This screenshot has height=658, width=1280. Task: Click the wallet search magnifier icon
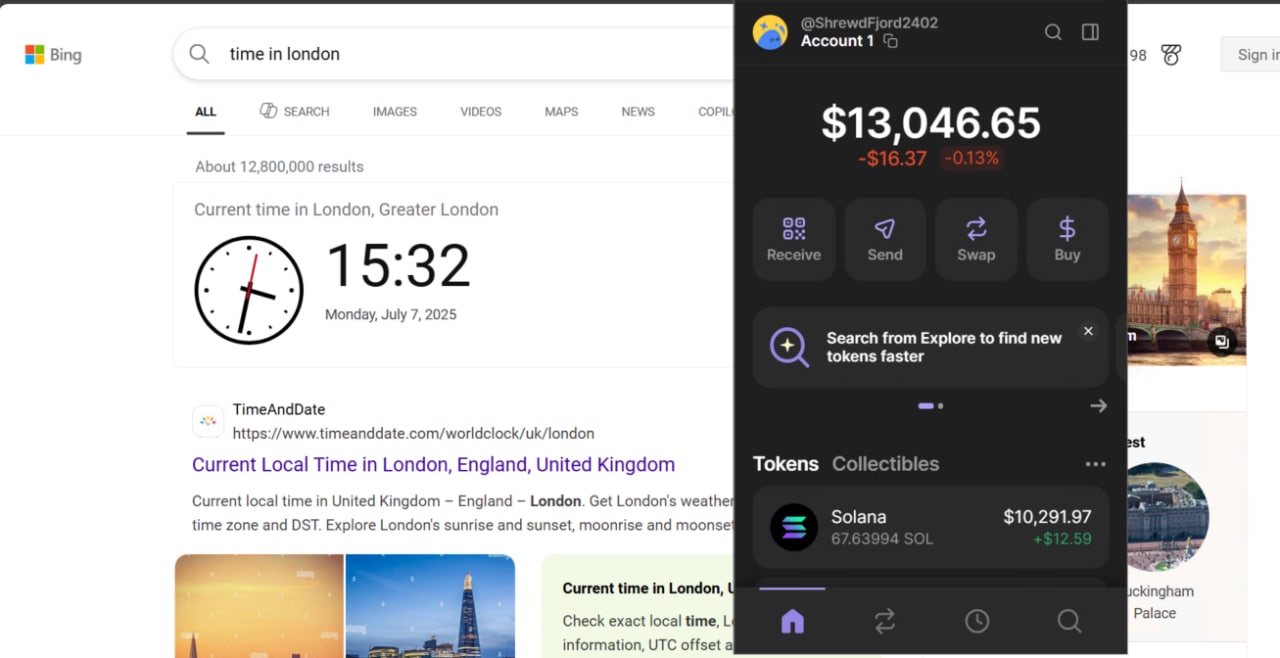[1053, 32]
